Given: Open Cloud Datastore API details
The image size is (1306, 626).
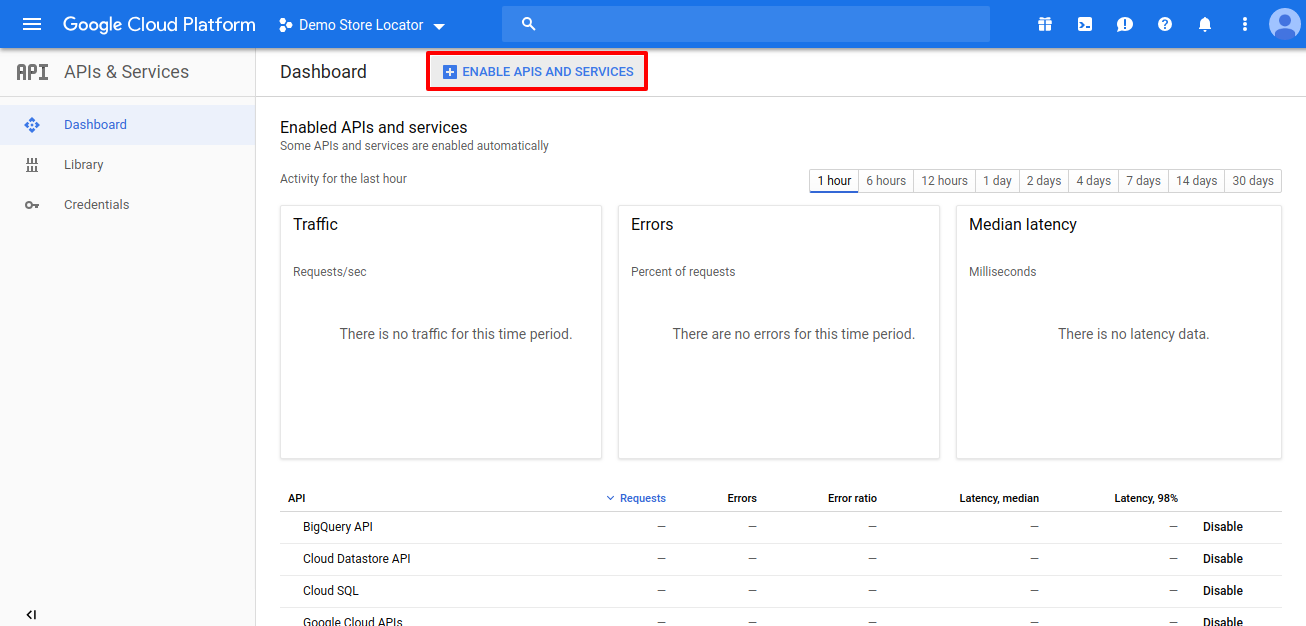Looking at the screenshot, I should [356, 559].
